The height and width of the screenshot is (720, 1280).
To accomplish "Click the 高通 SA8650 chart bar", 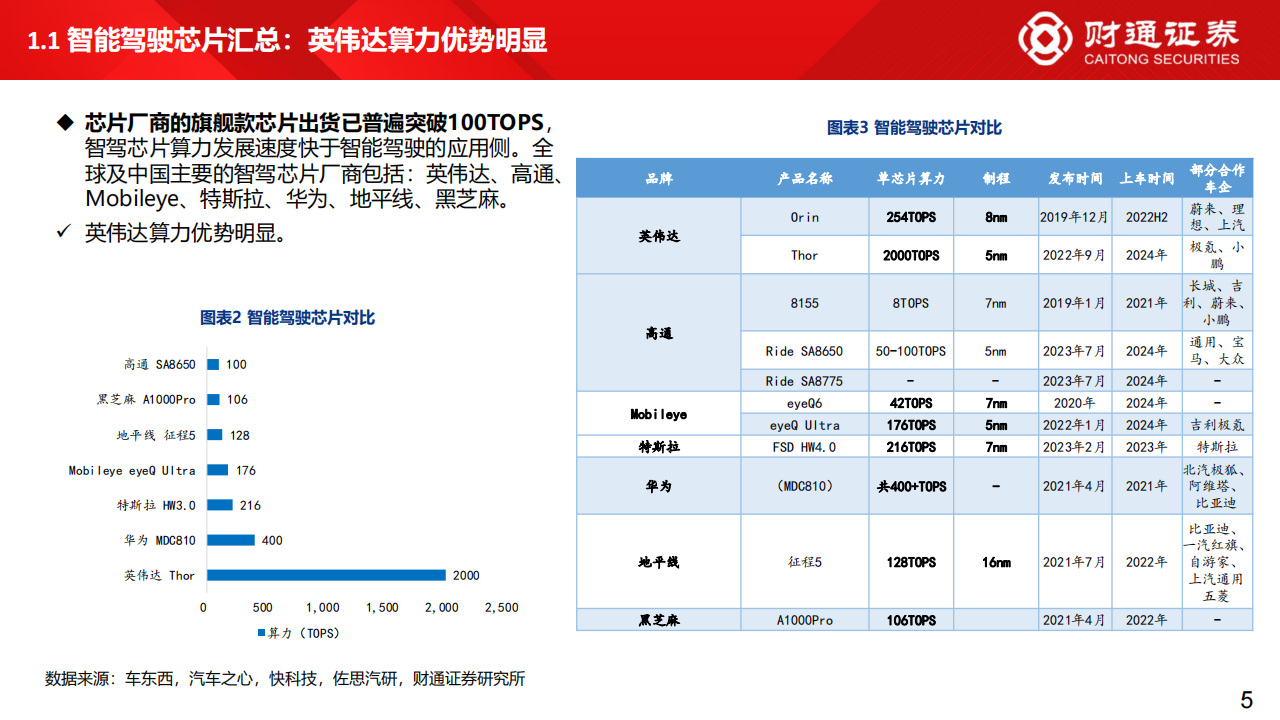I will pos(213,364).
